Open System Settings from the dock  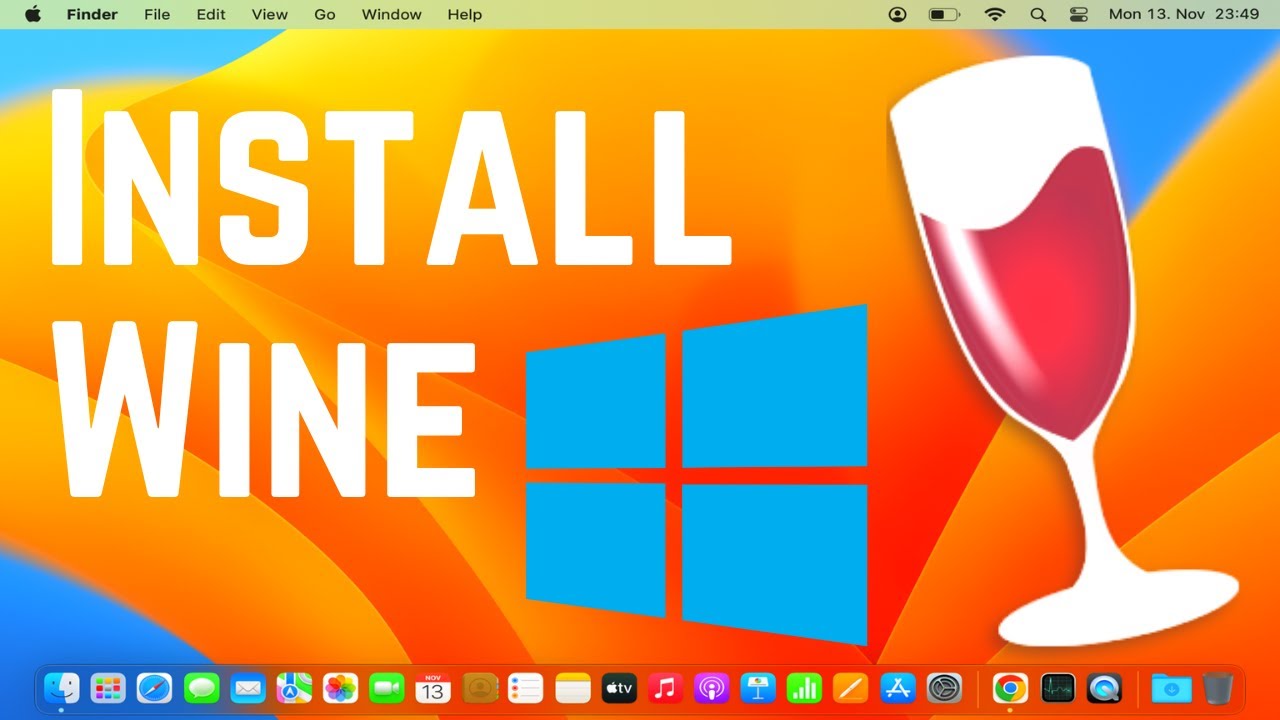pos(944,688)
